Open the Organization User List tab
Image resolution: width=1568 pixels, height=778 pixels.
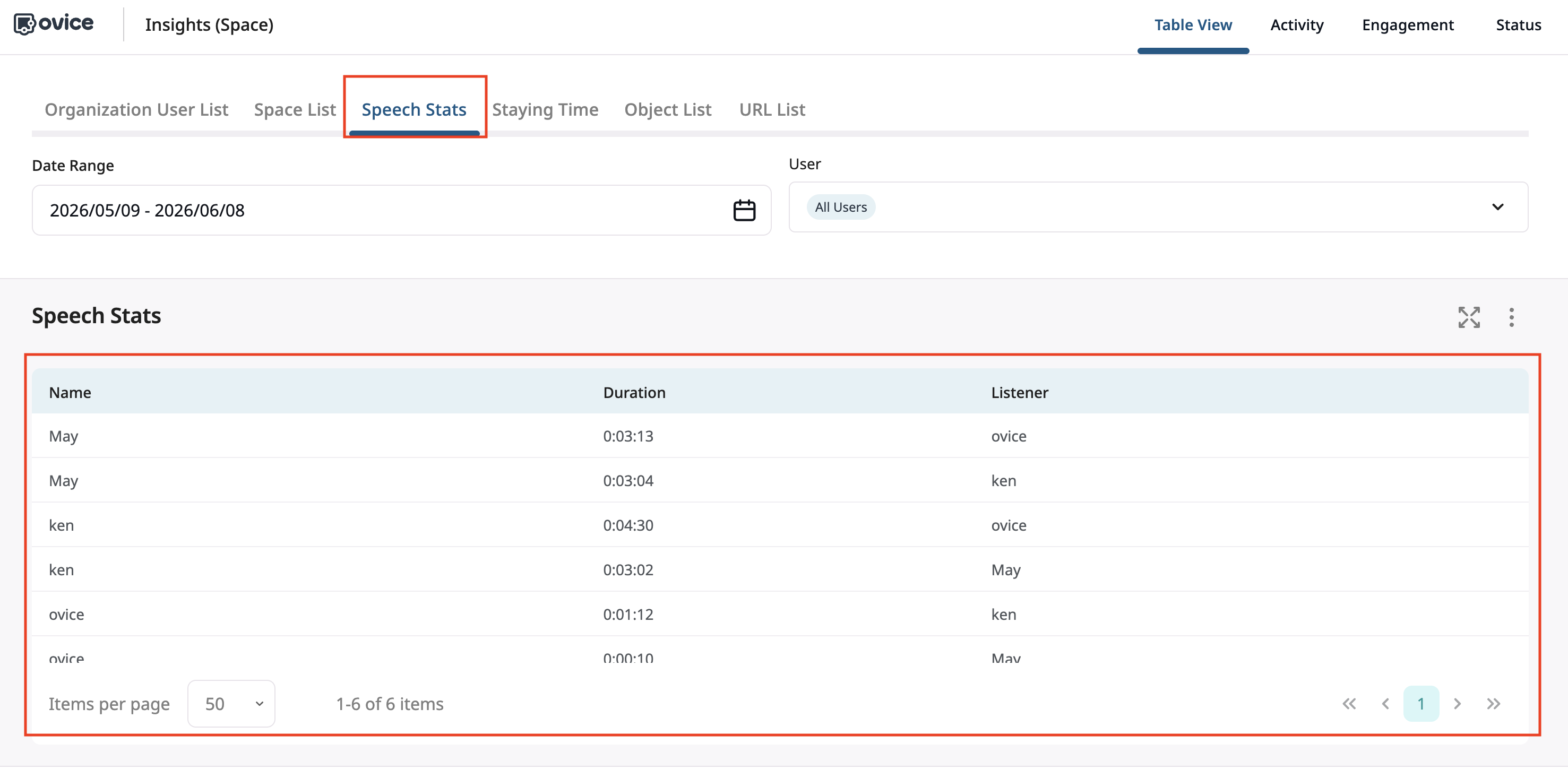click(x=136, y=109)
